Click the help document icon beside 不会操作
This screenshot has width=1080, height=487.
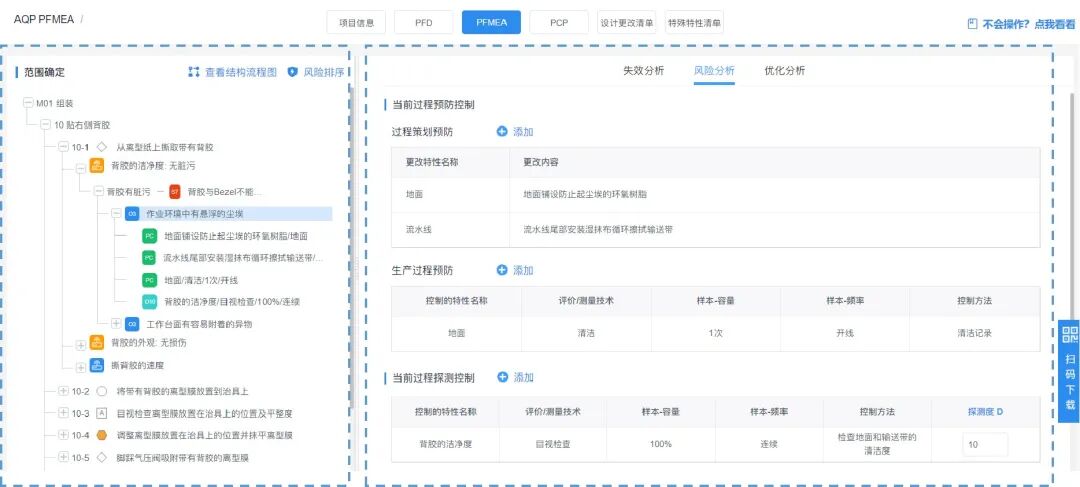(x=973, y=23)
